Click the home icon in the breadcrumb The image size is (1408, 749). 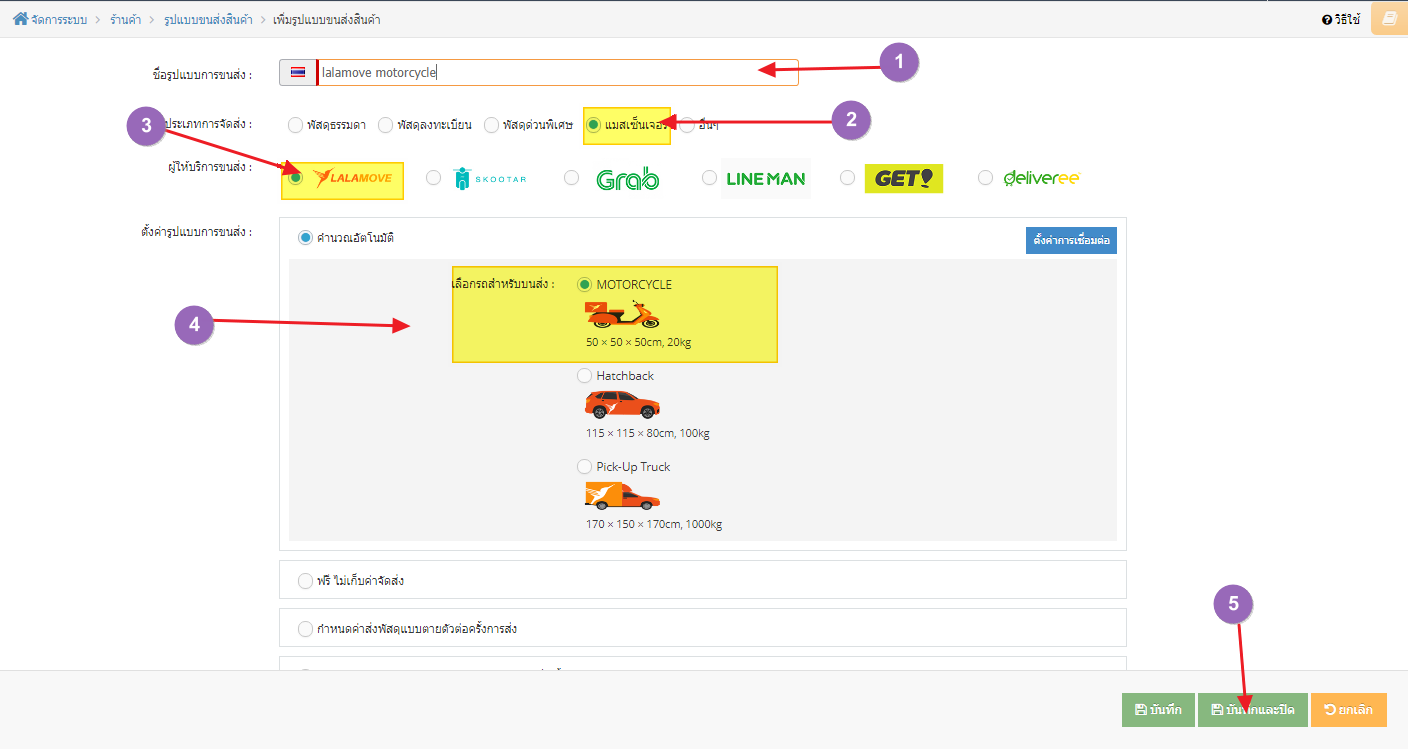pyautogui.click(x=20, y=19)
